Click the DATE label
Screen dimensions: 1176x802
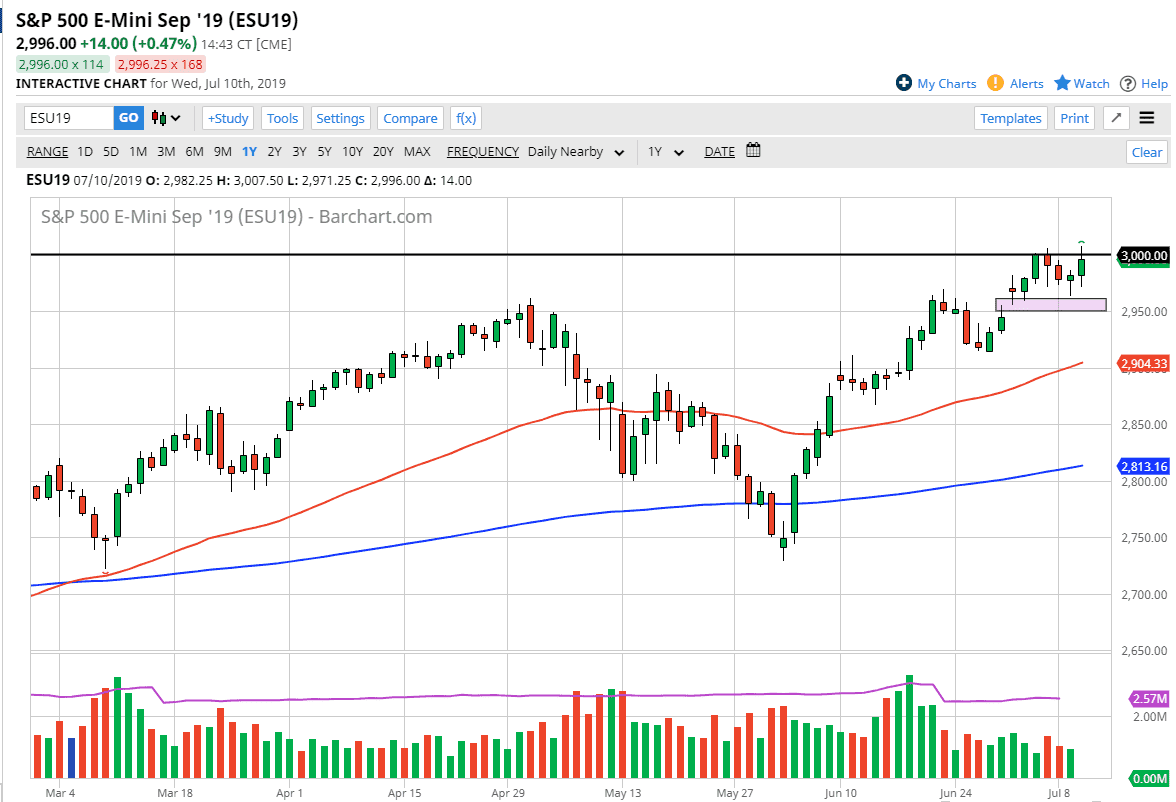[719, 152]
